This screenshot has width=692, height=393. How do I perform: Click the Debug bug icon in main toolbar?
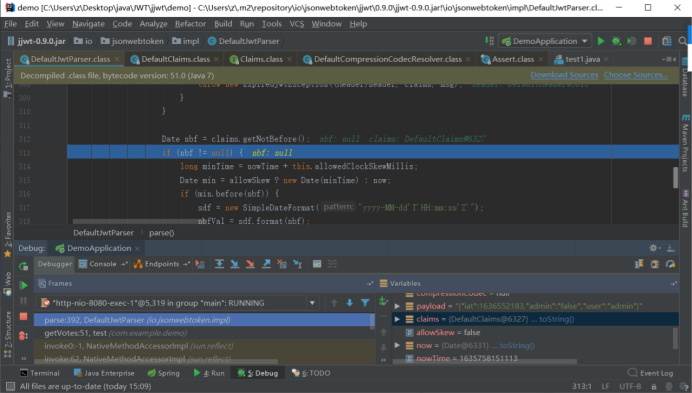coord(616,41)
